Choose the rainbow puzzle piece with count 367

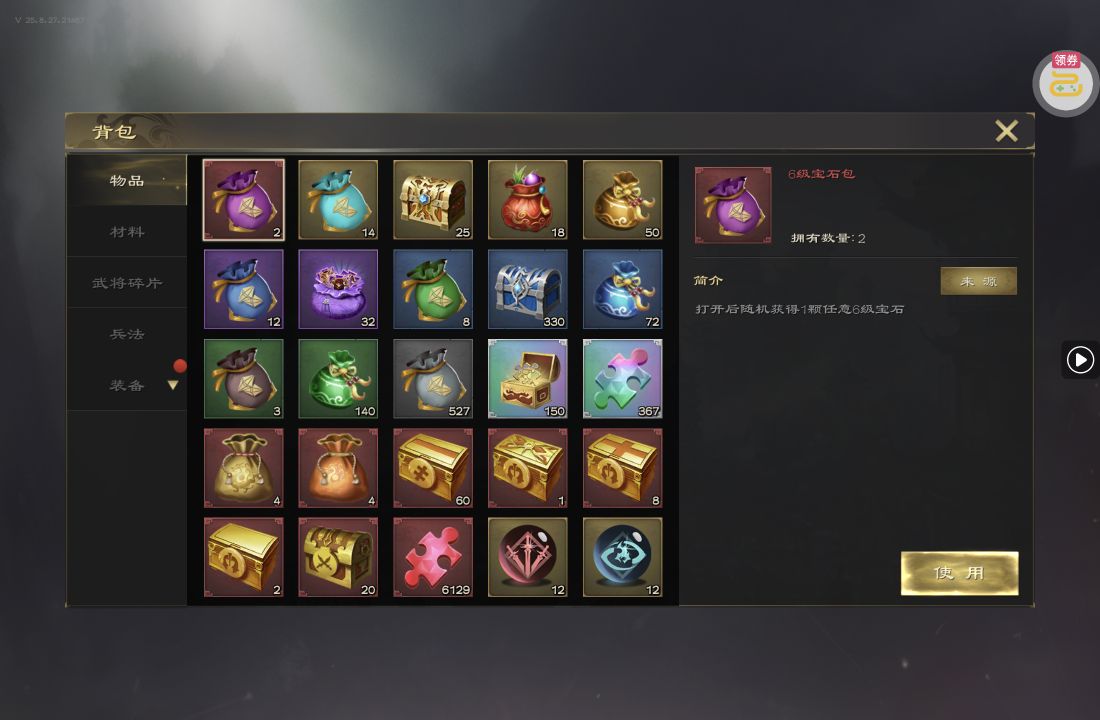[622, 379]
